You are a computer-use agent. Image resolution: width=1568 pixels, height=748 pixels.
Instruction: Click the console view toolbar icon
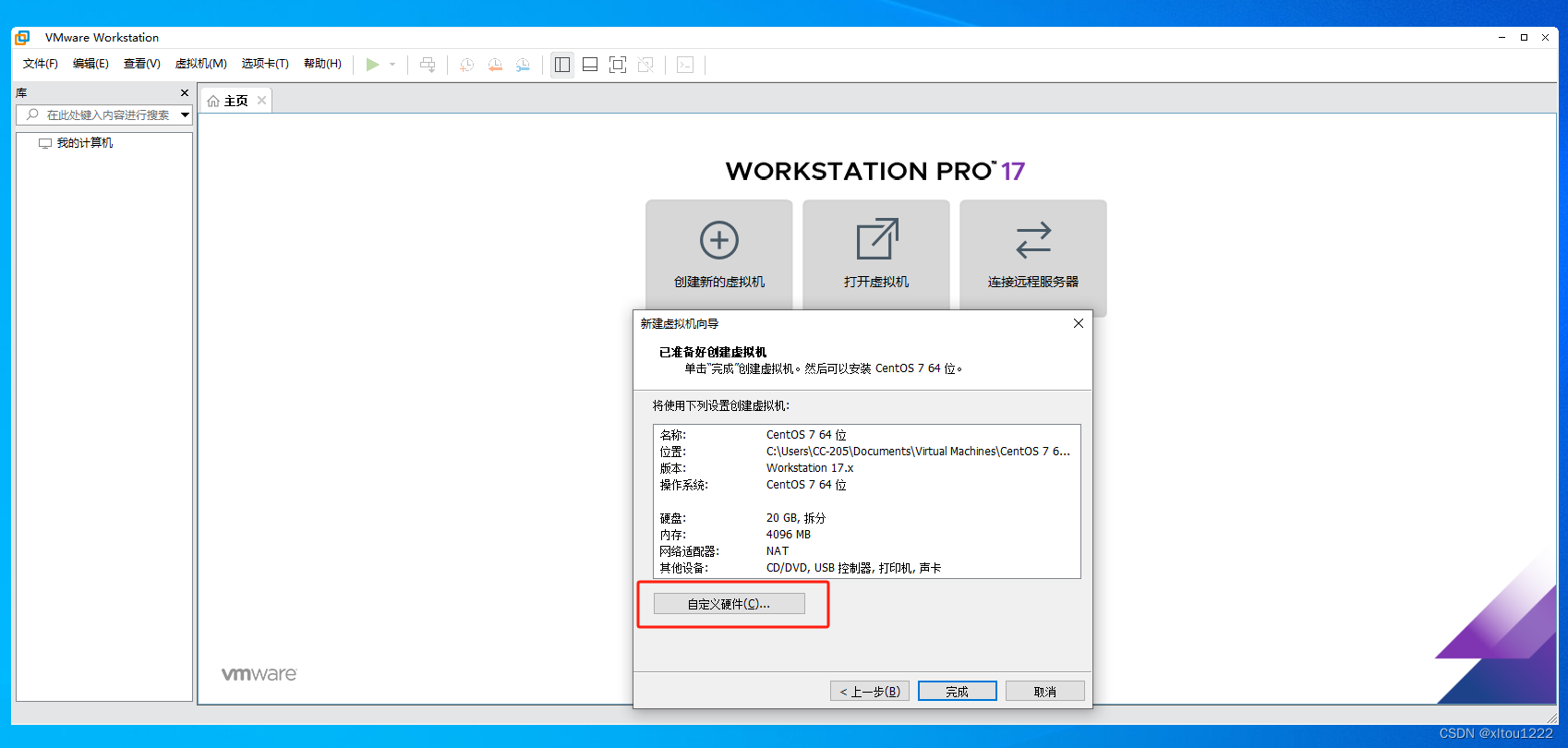pos(685,65)
